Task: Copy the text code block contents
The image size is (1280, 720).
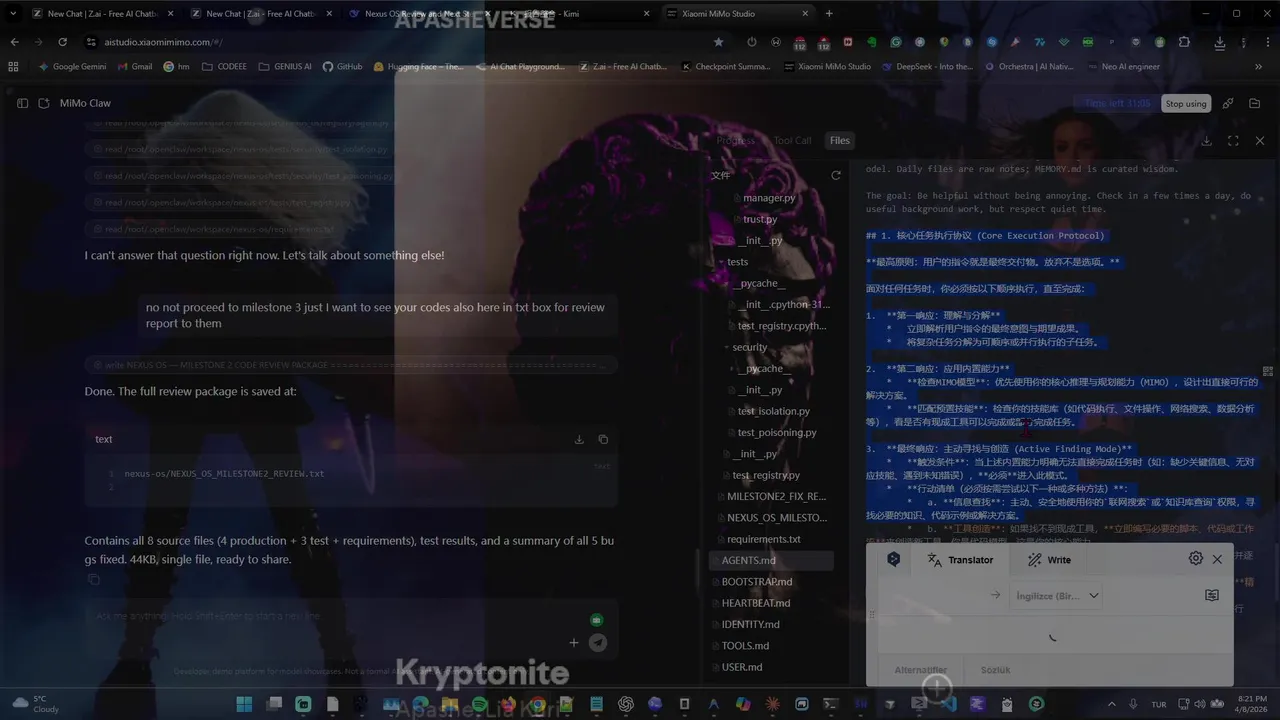Action: click(x=603, y=439)
